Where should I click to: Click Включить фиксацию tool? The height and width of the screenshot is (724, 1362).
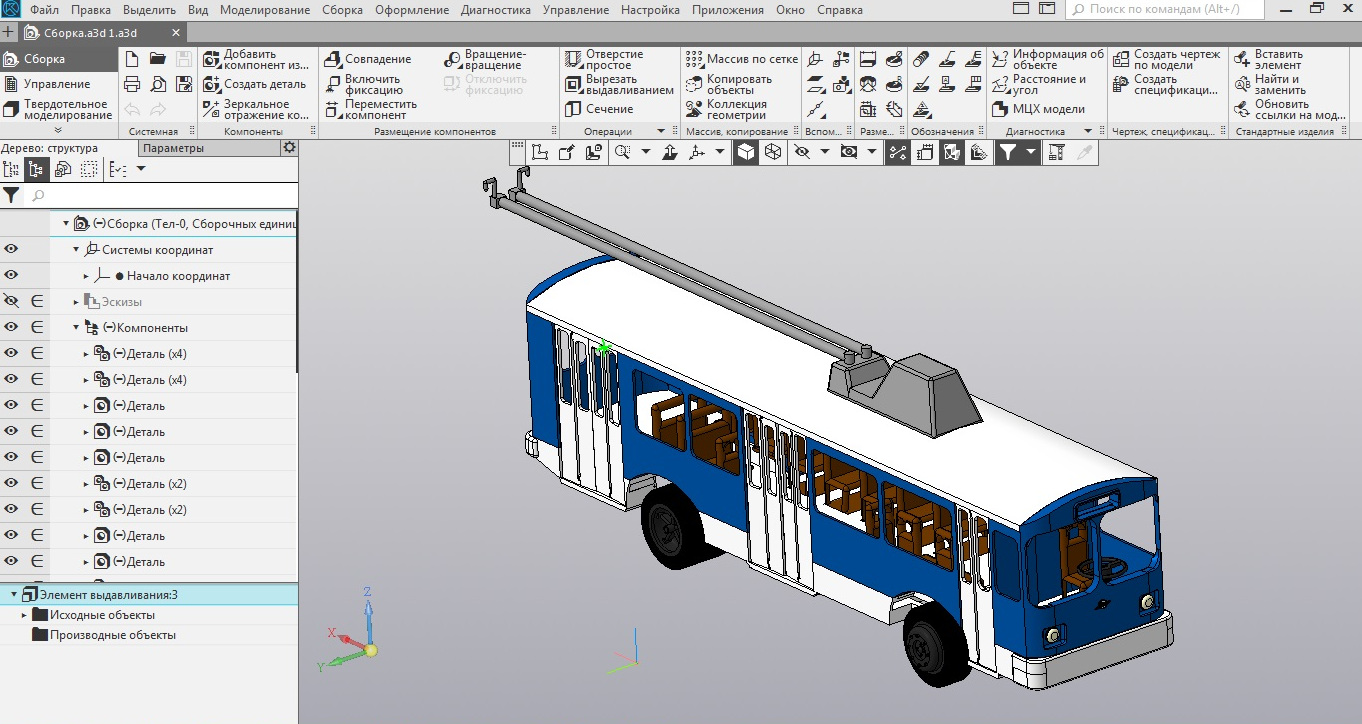pos(364,84)
